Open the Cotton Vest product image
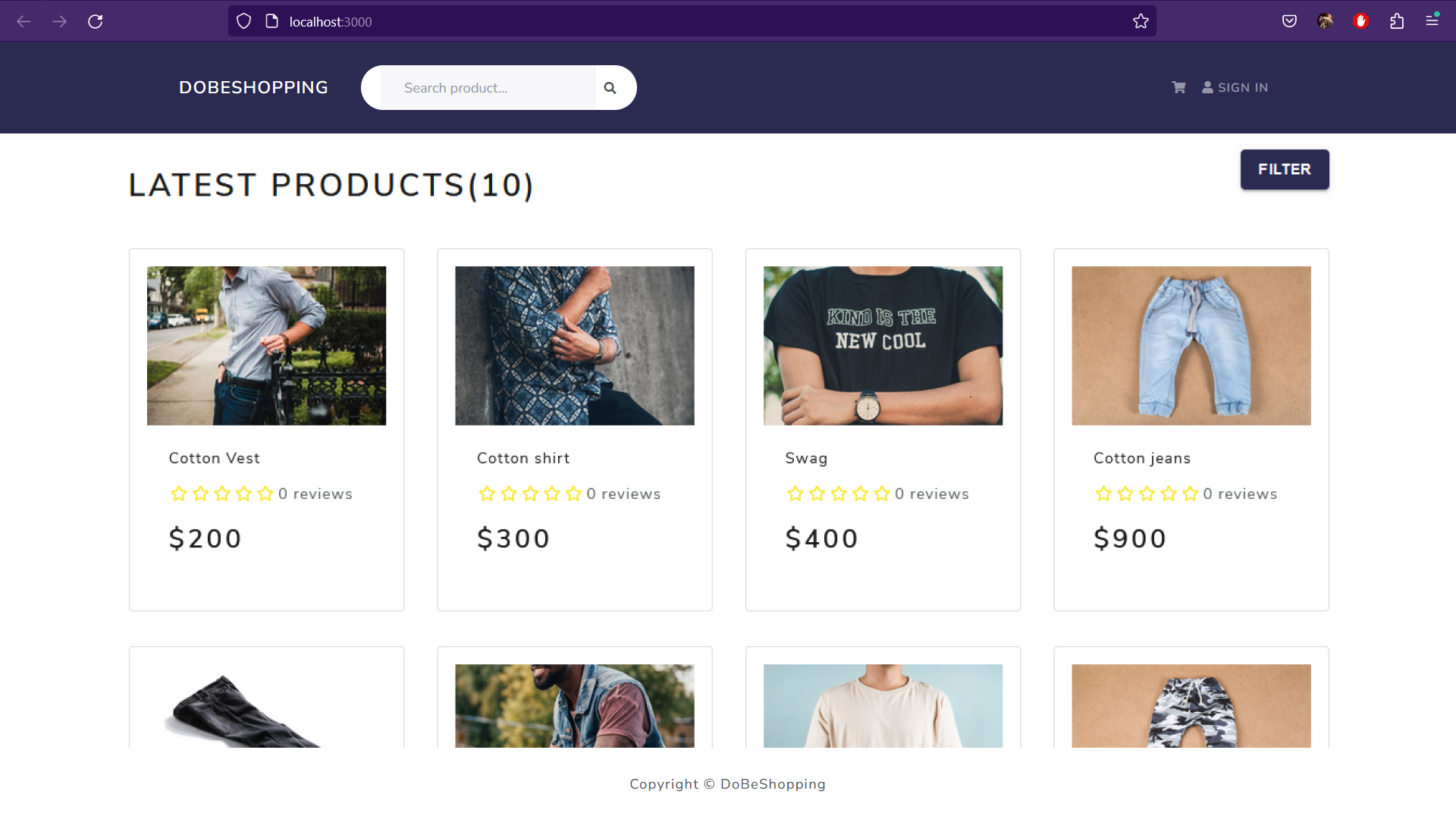 click(x=266, y=346)
